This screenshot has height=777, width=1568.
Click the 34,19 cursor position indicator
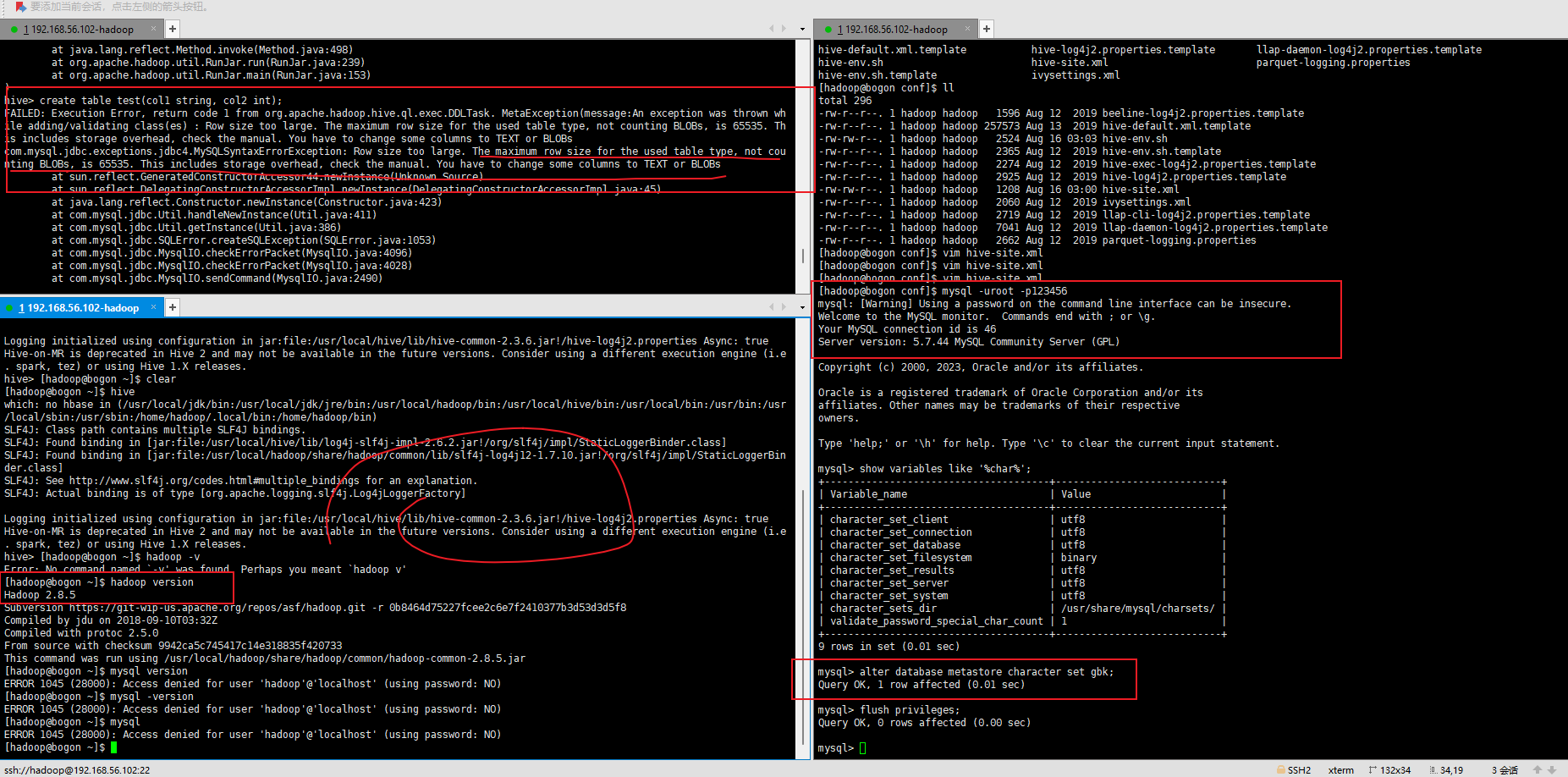1451,770
